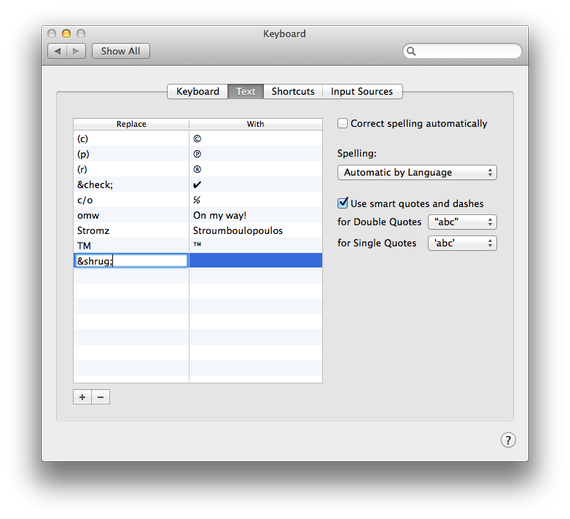Image resolution: width=570 pixels, height=519 pixels.
Task: Select the Stromz replacement row
Action: pyautogui.click(x=198, y=230)
